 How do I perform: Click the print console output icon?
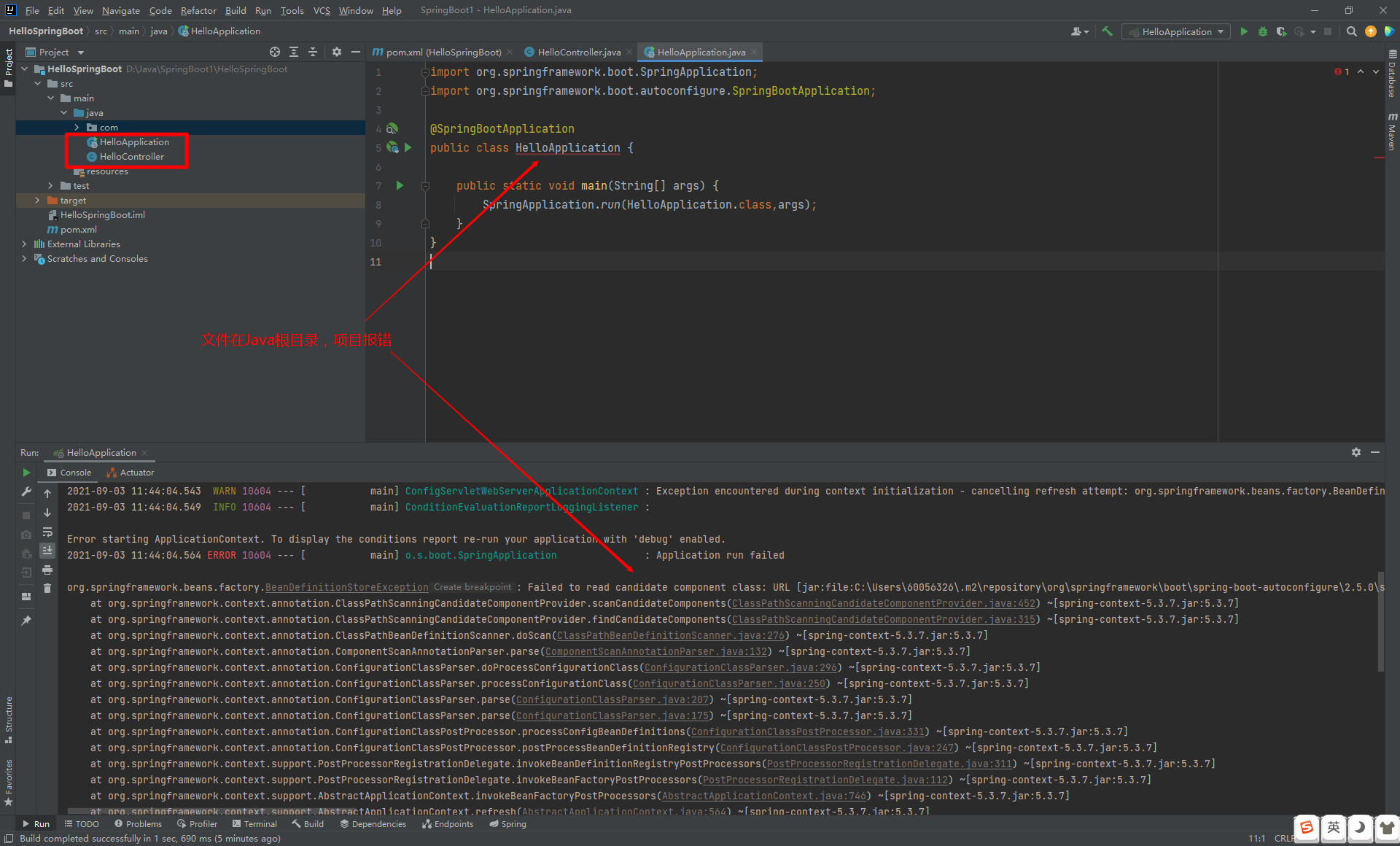[47, 570]
